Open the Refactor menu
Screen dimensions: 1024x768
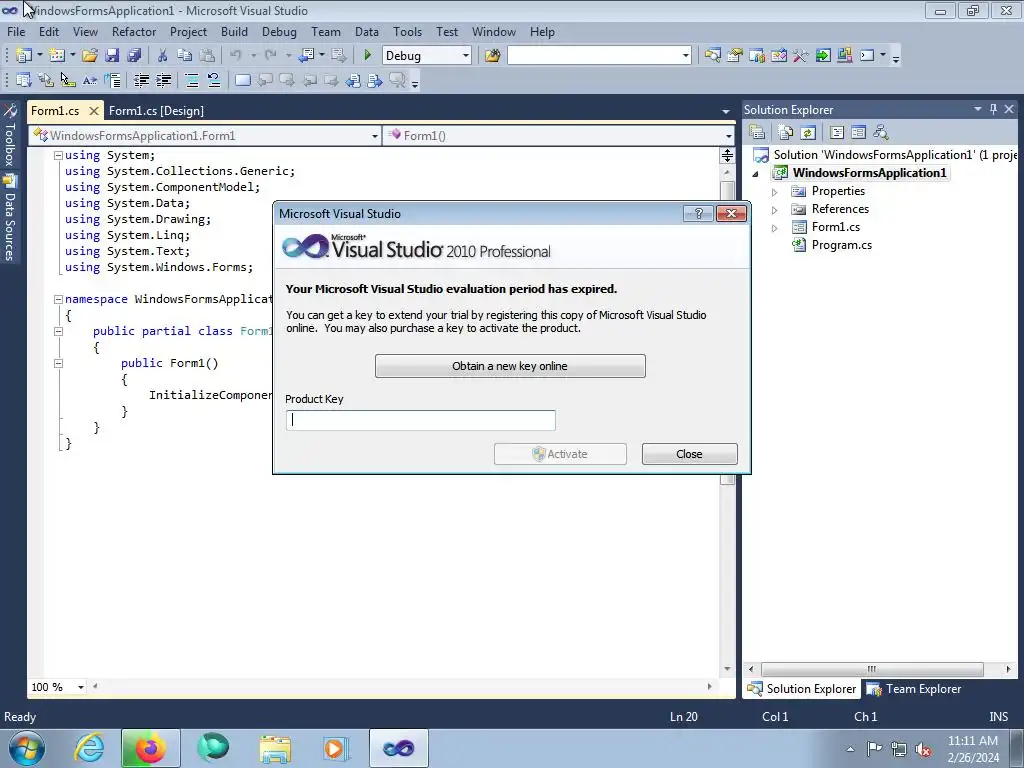pos(134,31)
